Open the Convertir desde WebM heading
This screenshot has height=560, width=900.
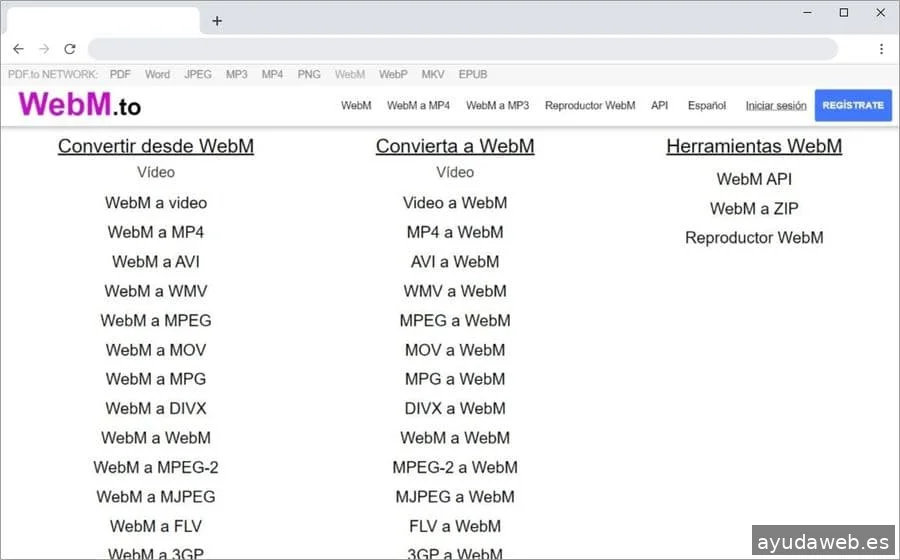156,146
